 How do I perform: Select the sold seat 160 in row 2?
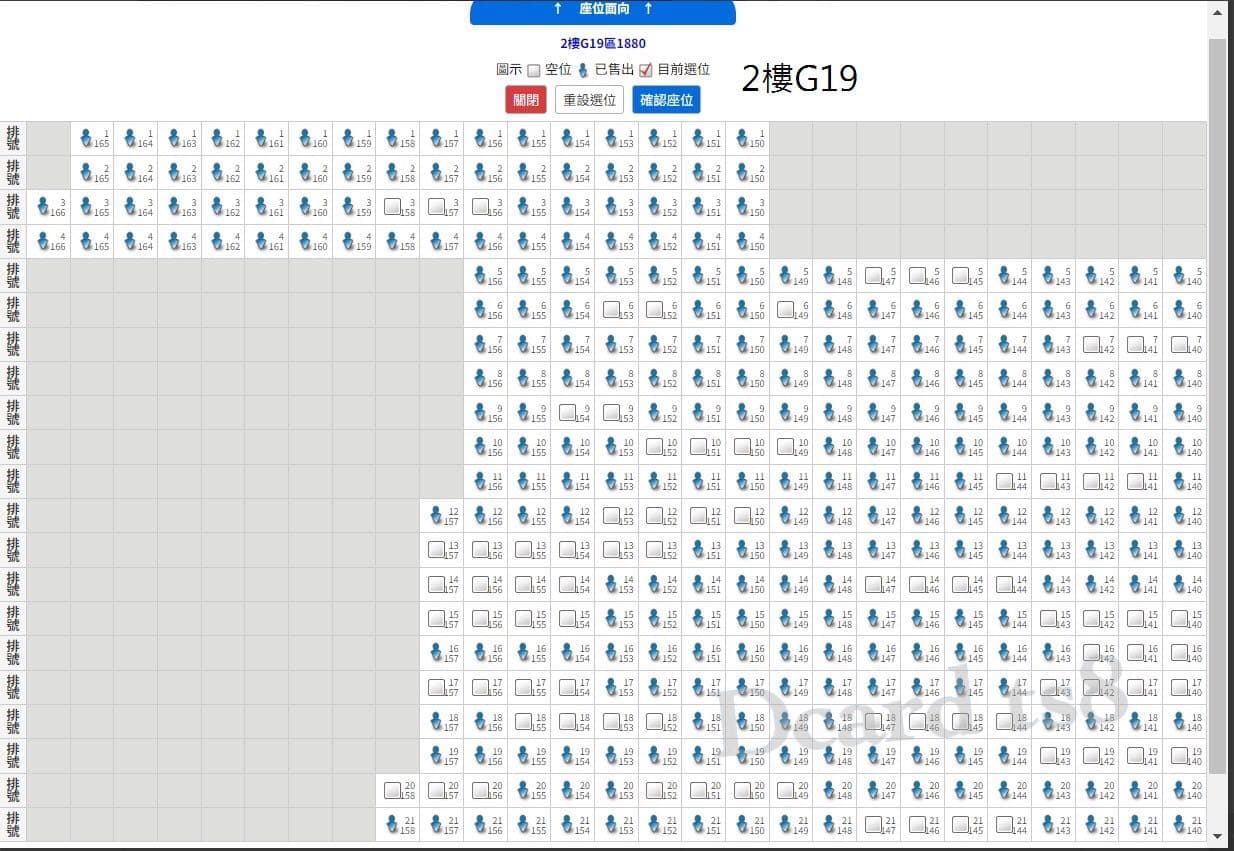pyautogui.click(x=305, y=172)
